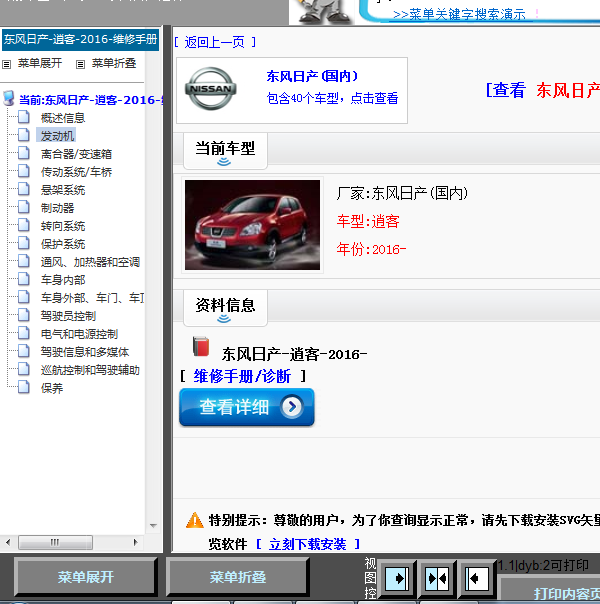Click chevron icon under 资料信息 tab
Viewport: 600px width, 604px height.
224,319
